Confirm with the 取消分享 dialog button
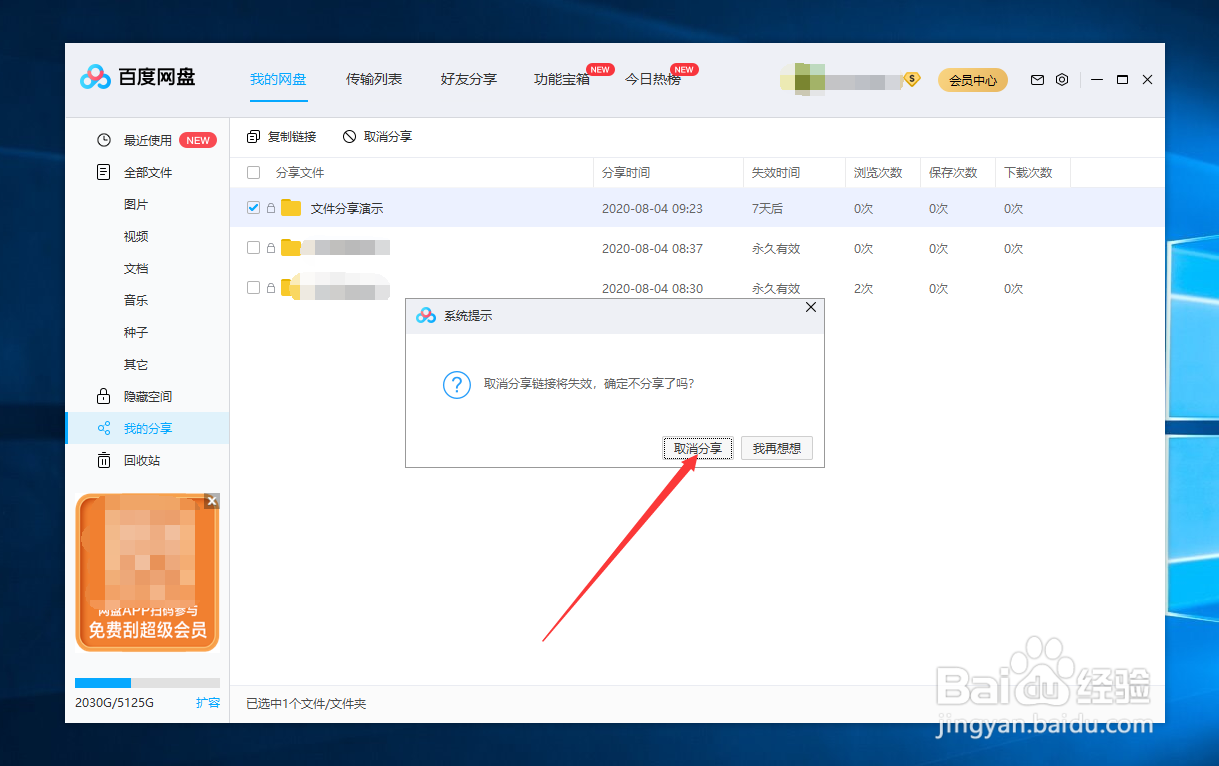Image resolution: width=1219 pixels, height=766 pixels. point(698,448)
